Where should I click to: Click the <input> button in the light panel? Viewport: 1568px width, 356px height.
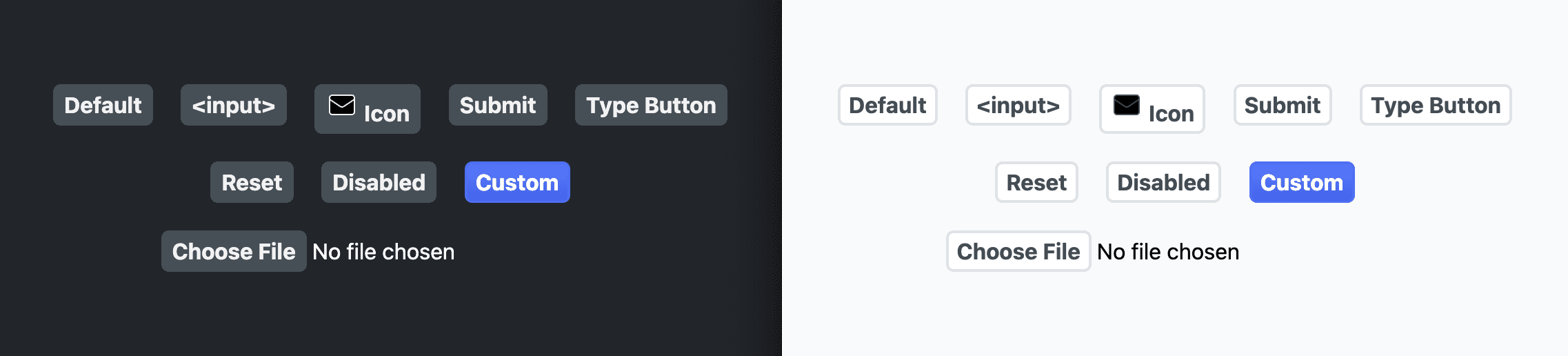pyautogui.click(x=1018, y=106)
